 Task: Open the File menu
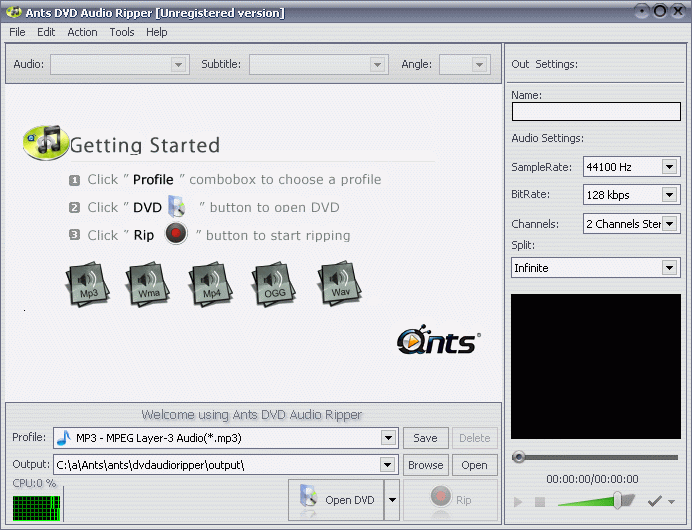click(17, 32)
